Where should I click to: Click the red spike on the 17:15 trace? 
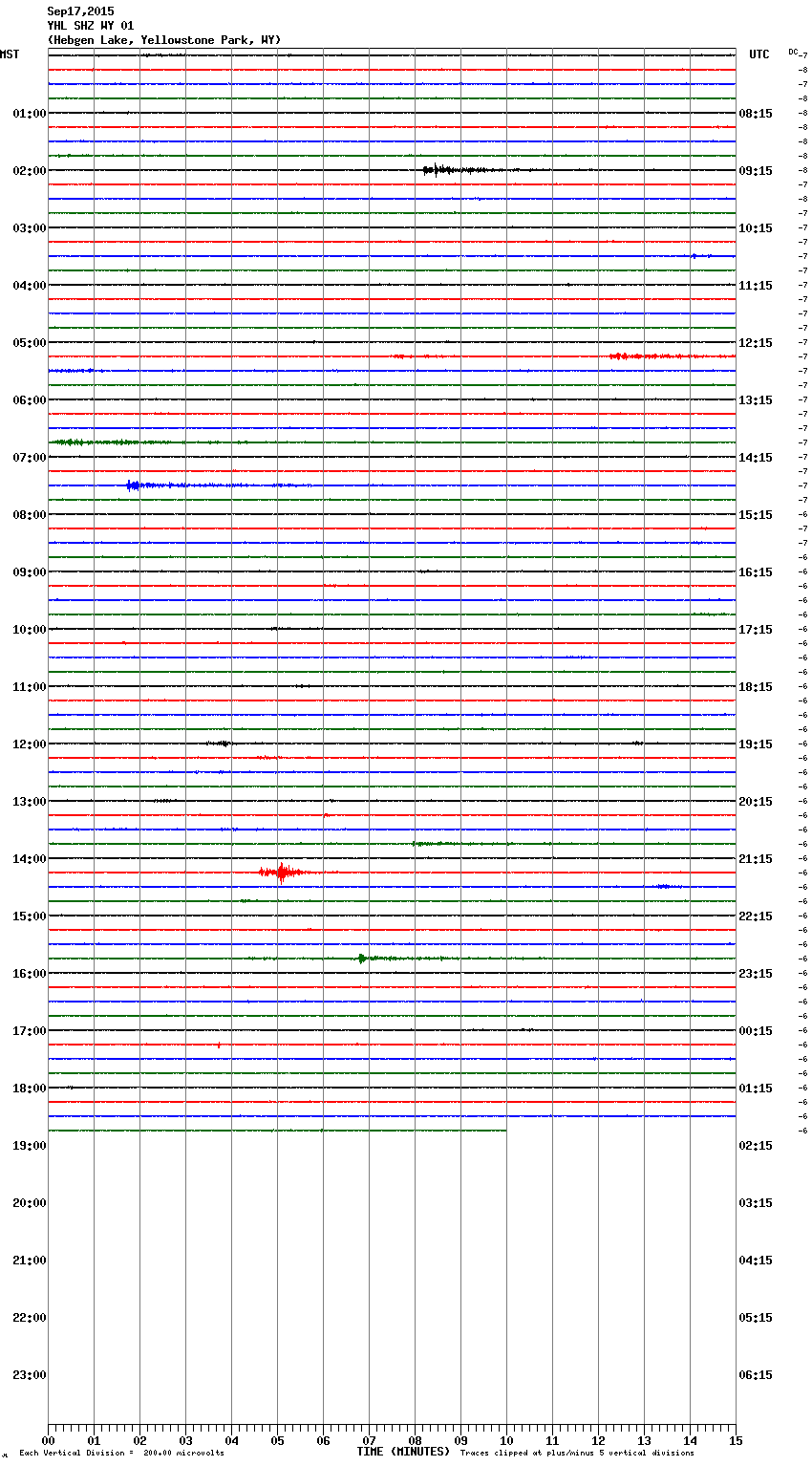click(x=219, y=1046)
